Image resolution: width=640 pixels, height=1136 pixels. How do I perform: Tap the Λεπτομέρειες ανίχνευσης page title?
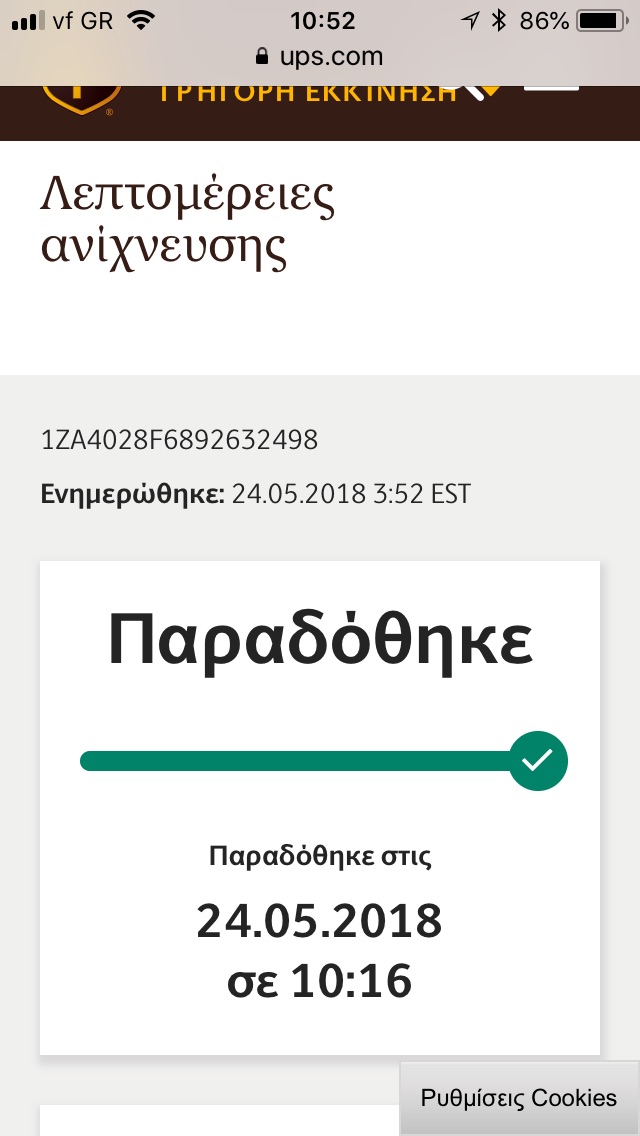[188, 222]
